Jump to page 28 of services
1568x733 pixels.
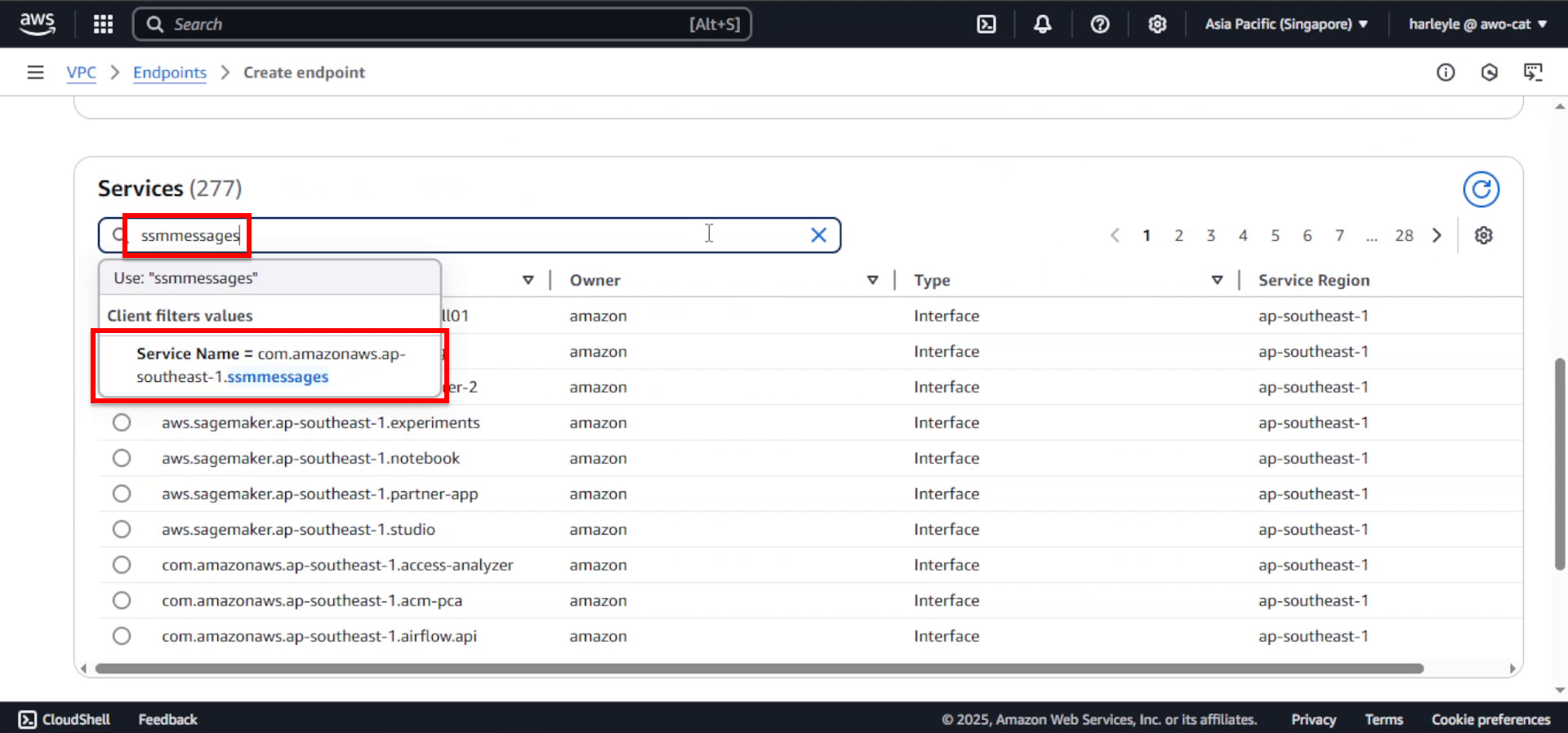(1404, 235)
